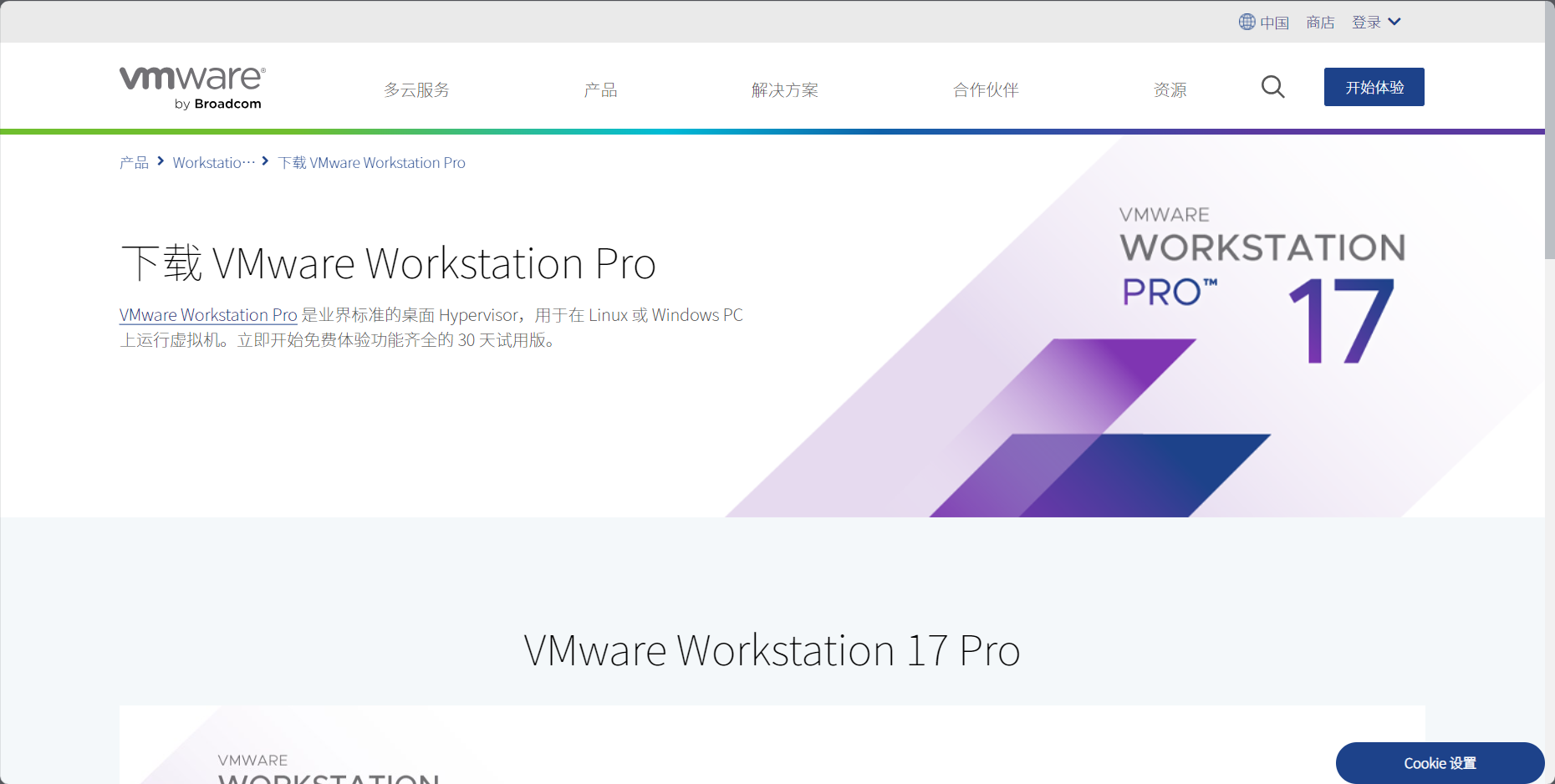Expand the 登录 login dropdown
Screen dimensions: 1555x784
coord(1376,23)
